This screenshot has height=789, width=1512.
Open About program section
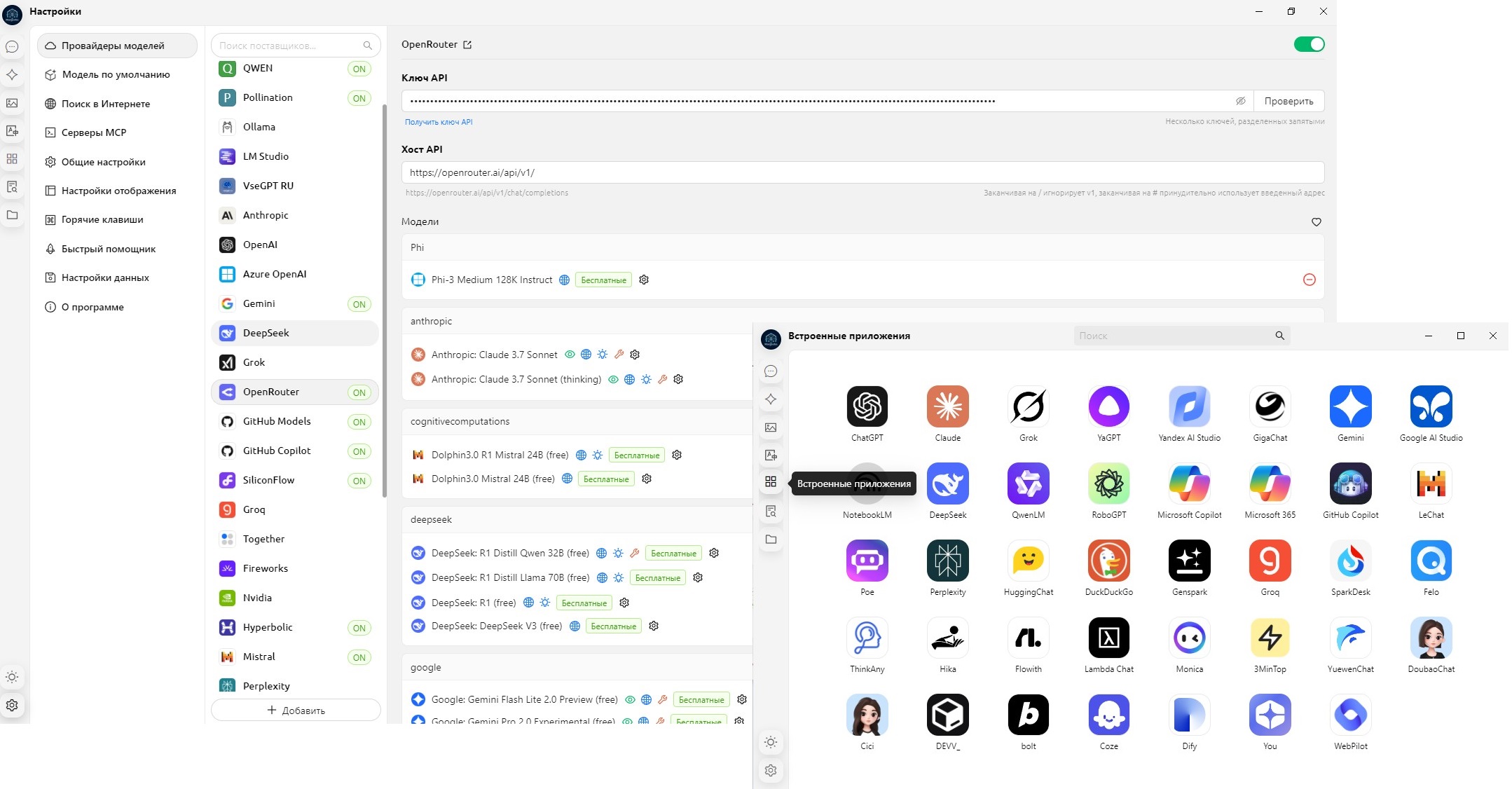(117, 307)
